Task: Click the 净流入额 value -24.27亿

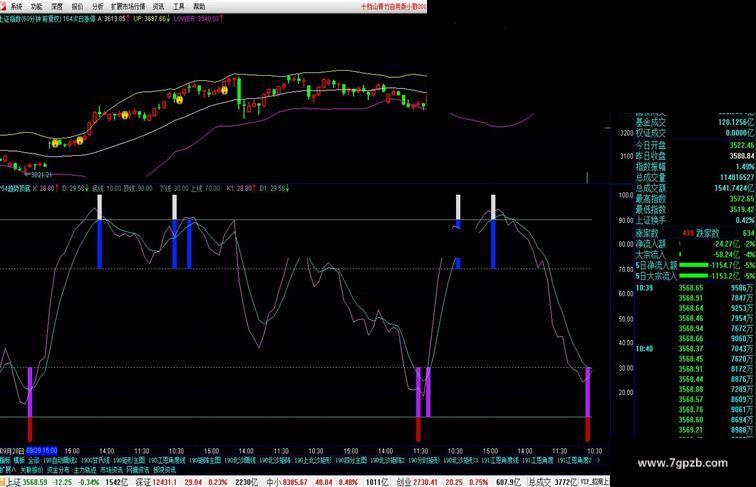Action: point(727,244)
